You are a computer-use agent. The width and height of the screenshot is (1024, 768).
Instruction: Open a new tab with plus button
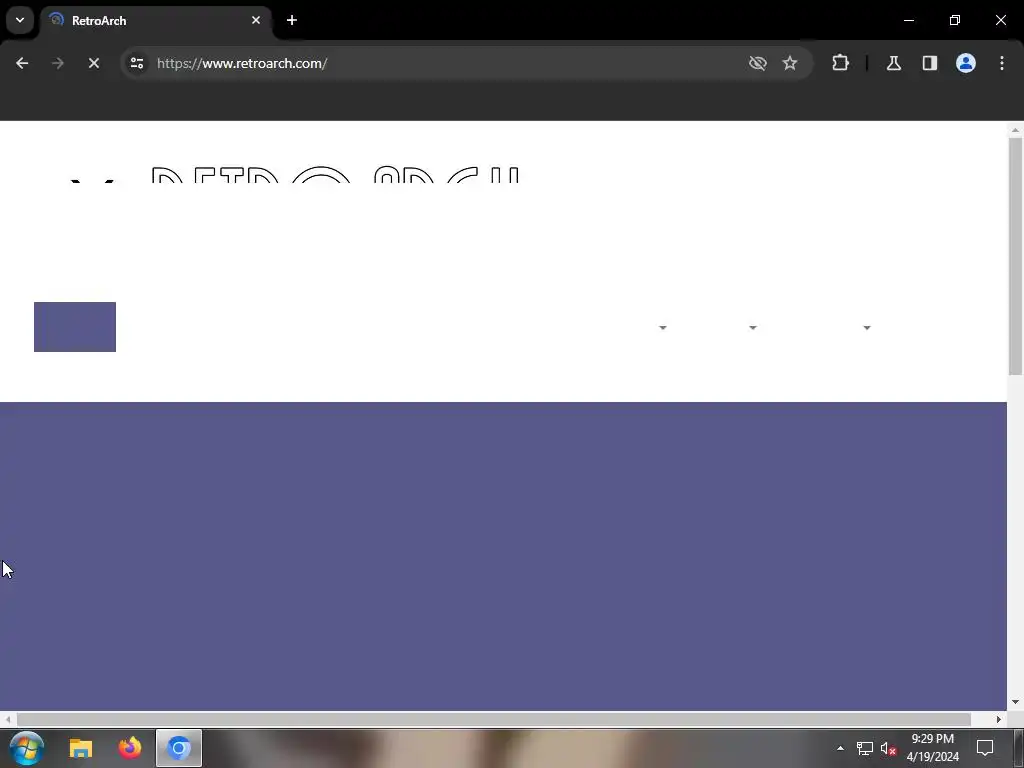292,20
